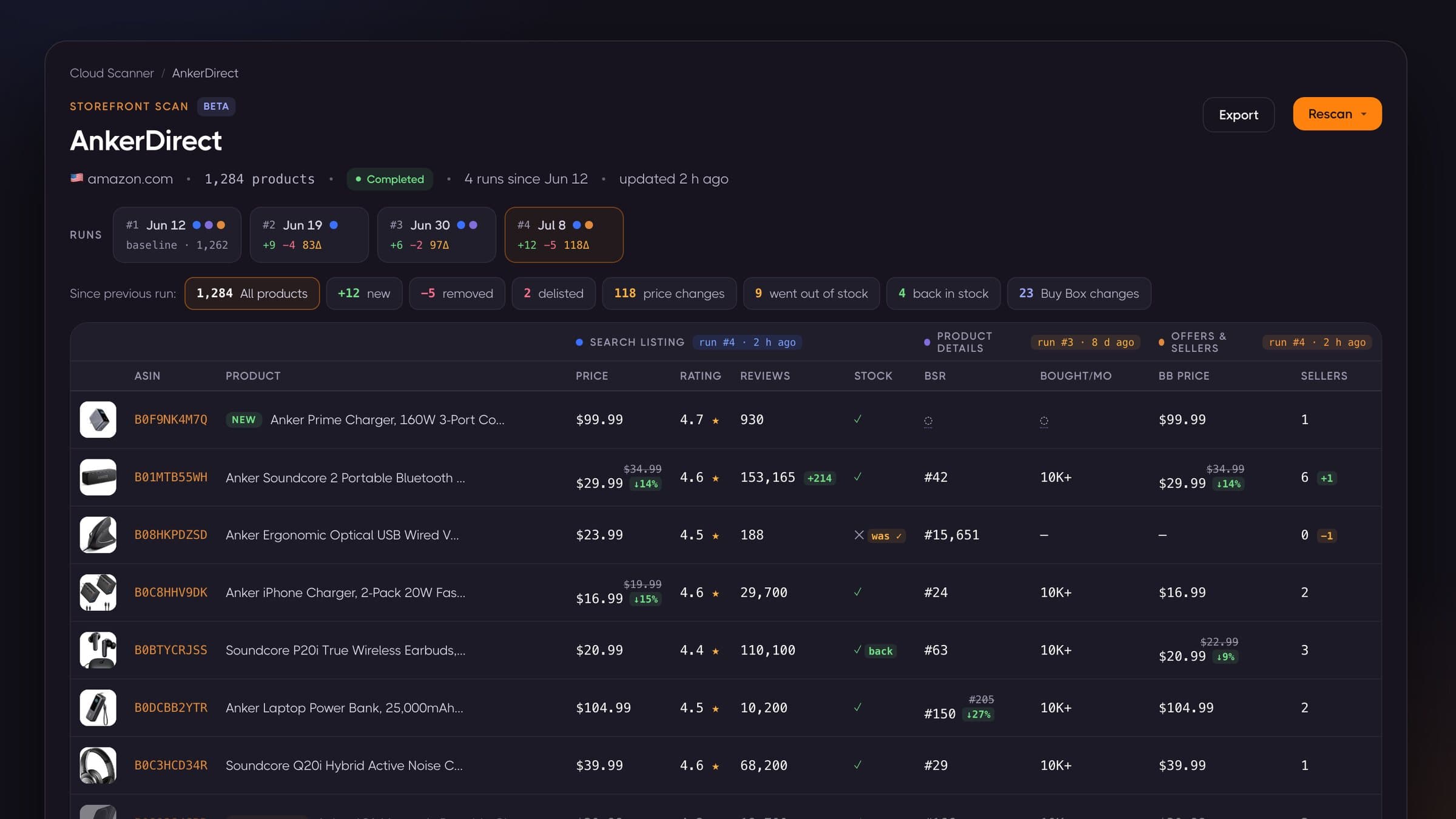Viewport: 1456px width, 819px height.
Task: Sort by STOCK column header
Action: [873, 376]
